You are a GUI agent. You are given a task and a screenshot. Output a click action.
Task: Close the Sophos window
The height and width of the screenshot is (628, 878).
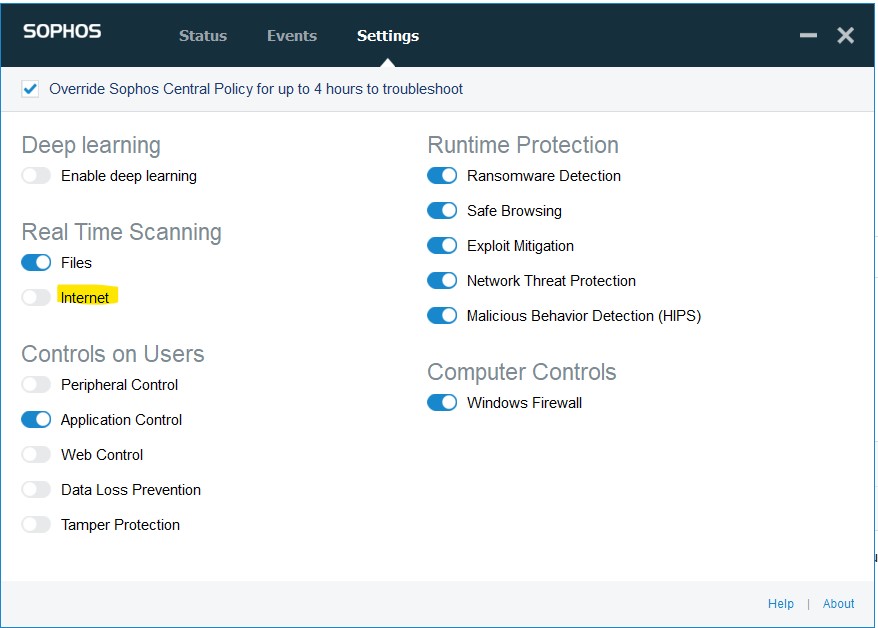846,35
